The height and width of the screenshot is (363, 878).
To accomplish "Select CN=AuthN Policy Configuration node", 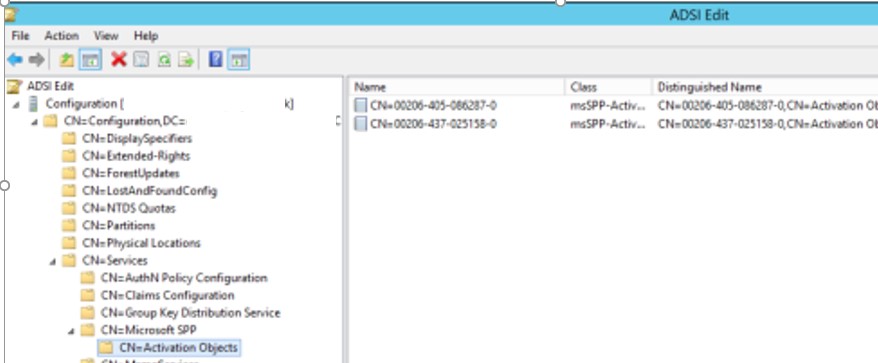I will [184, 277].
